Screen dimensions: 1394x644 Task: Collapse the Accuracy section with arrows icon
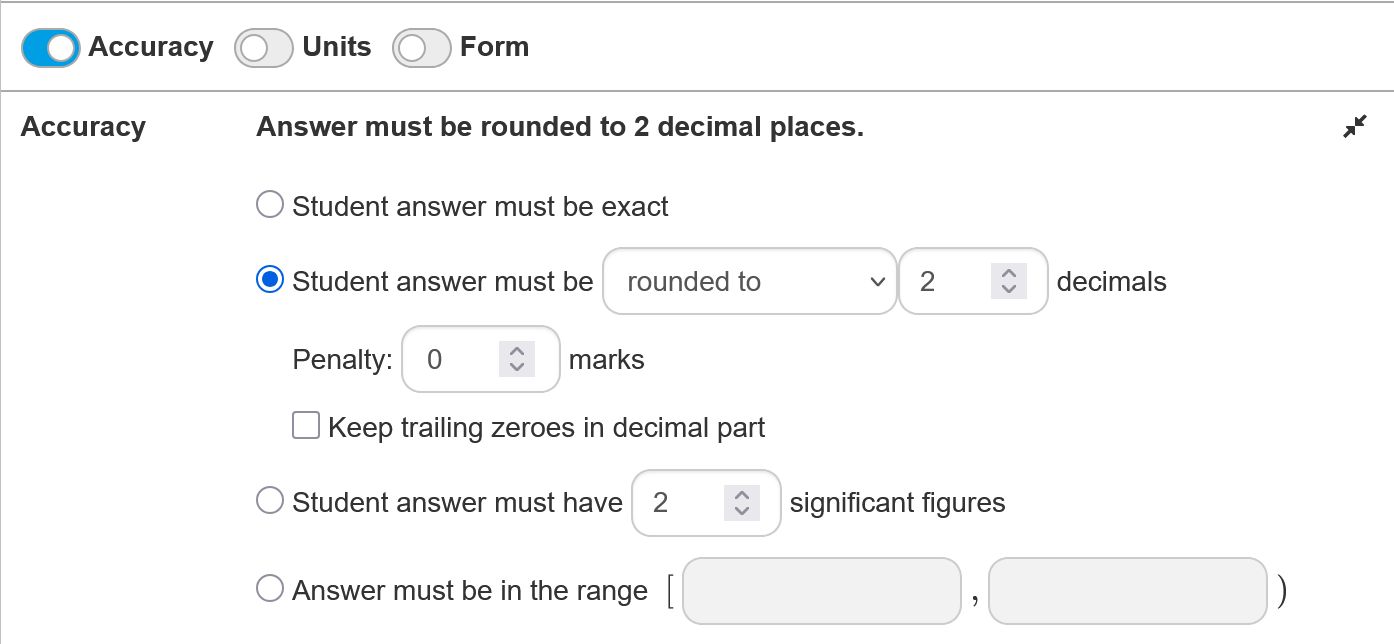[1354, 127]
